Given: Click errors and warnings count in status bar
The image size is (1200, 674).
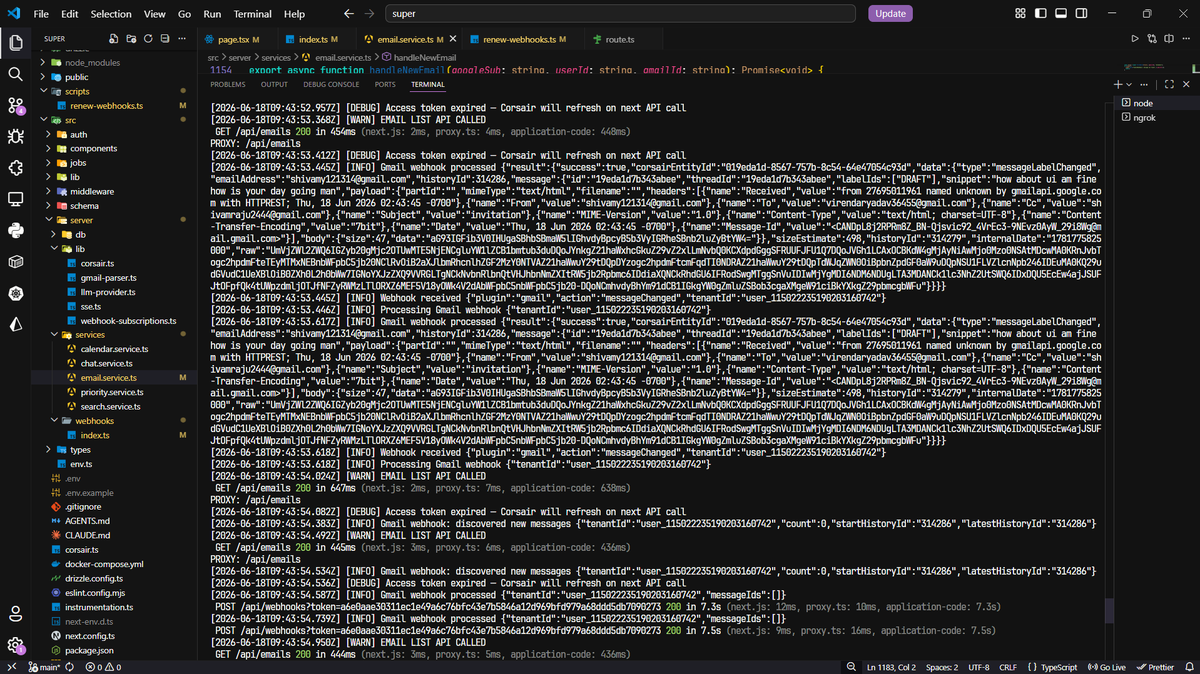Looking at the screenshot, I should point(102,667).
